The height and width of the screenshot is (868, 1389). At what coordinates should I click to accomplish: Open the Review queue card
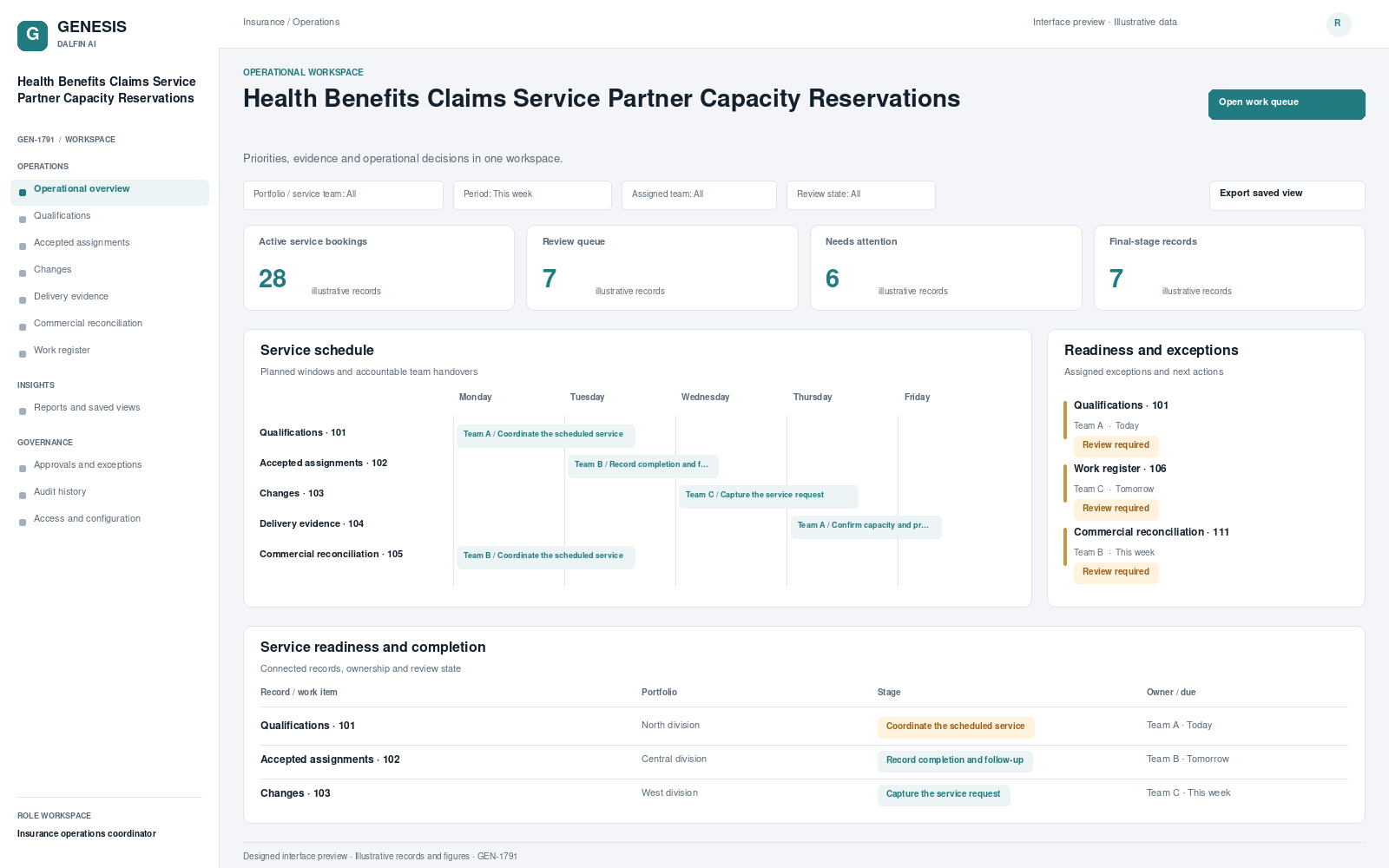click(662, 267)
